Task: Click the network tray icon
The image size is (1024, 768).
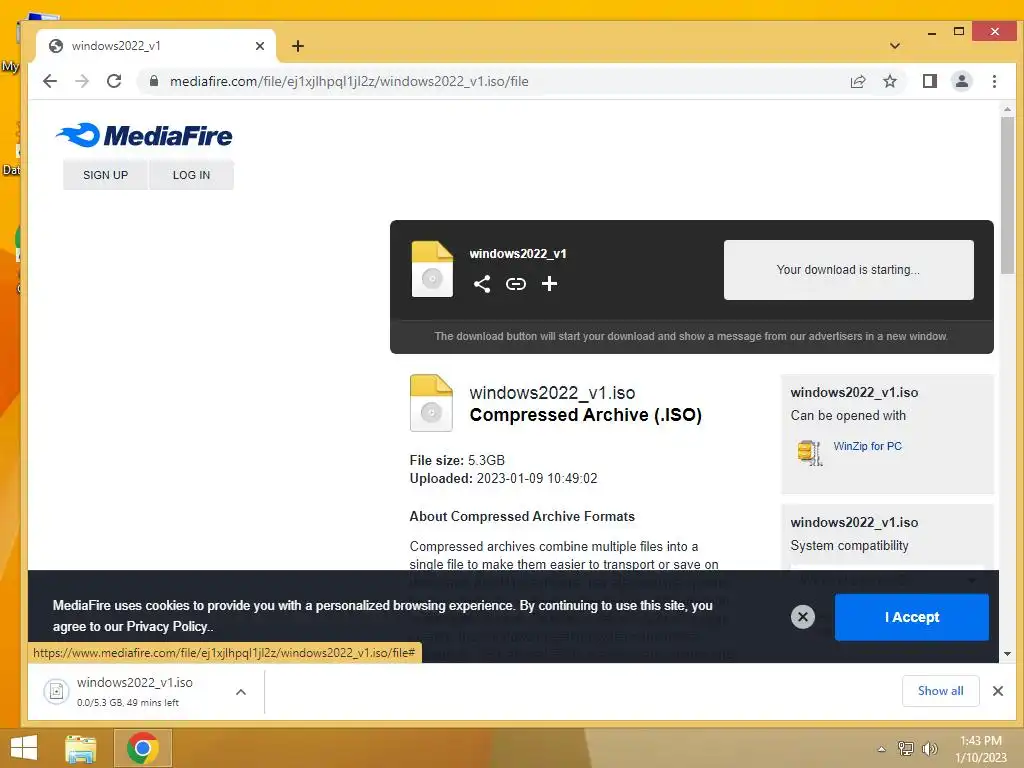Action: click(906, 748)
